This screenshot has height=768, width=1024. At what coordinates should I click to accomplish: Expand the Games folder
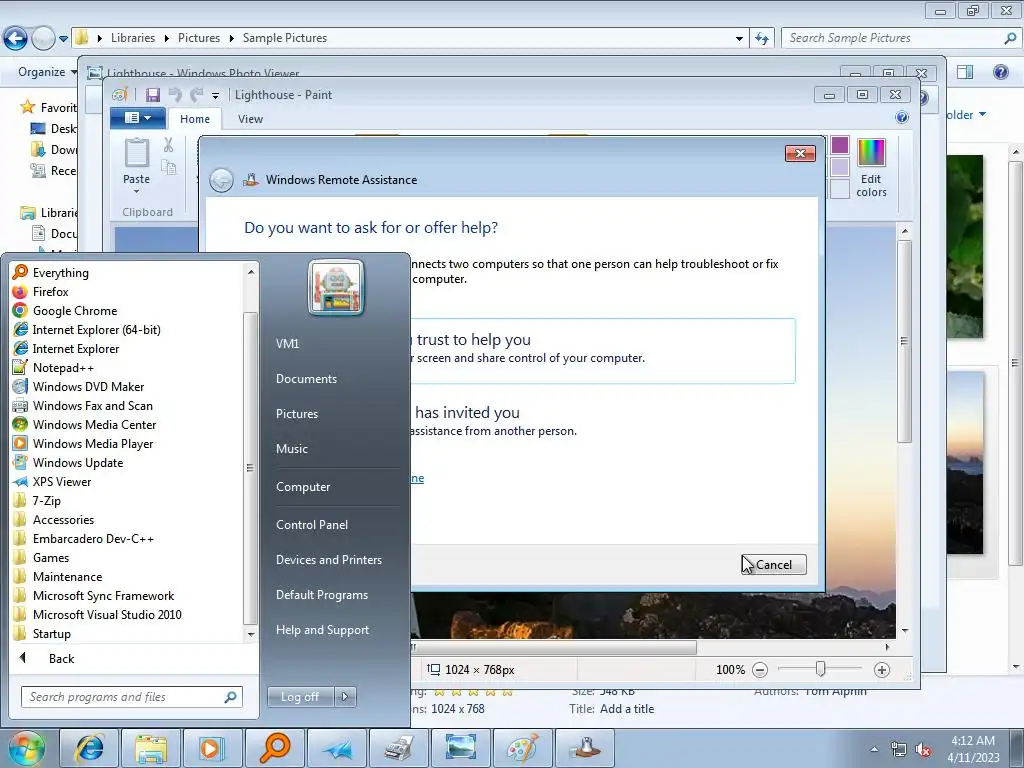tap(41, 557)
